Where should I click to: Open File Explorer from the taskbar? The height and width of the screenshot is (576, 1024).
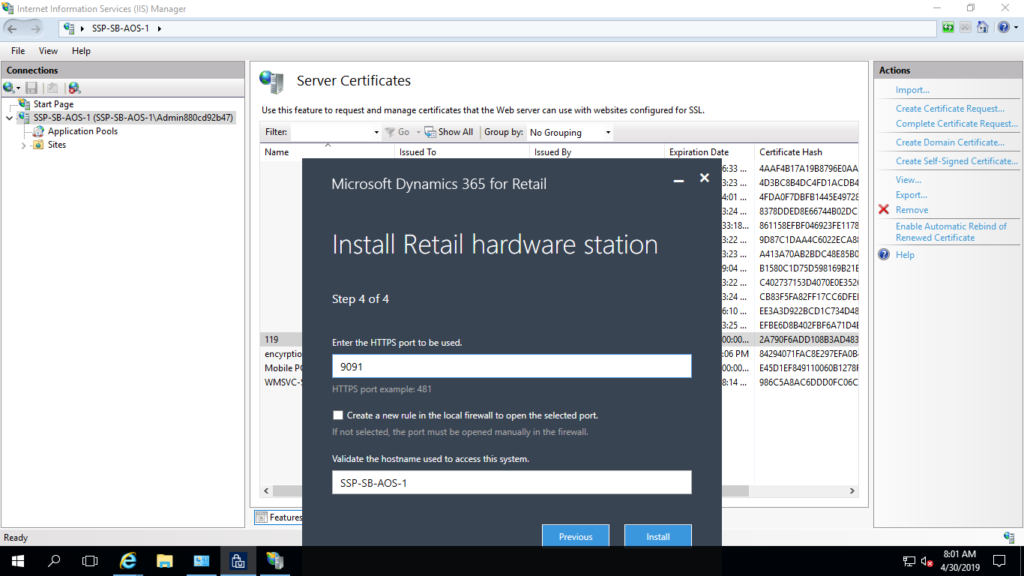tap(165, 561)
